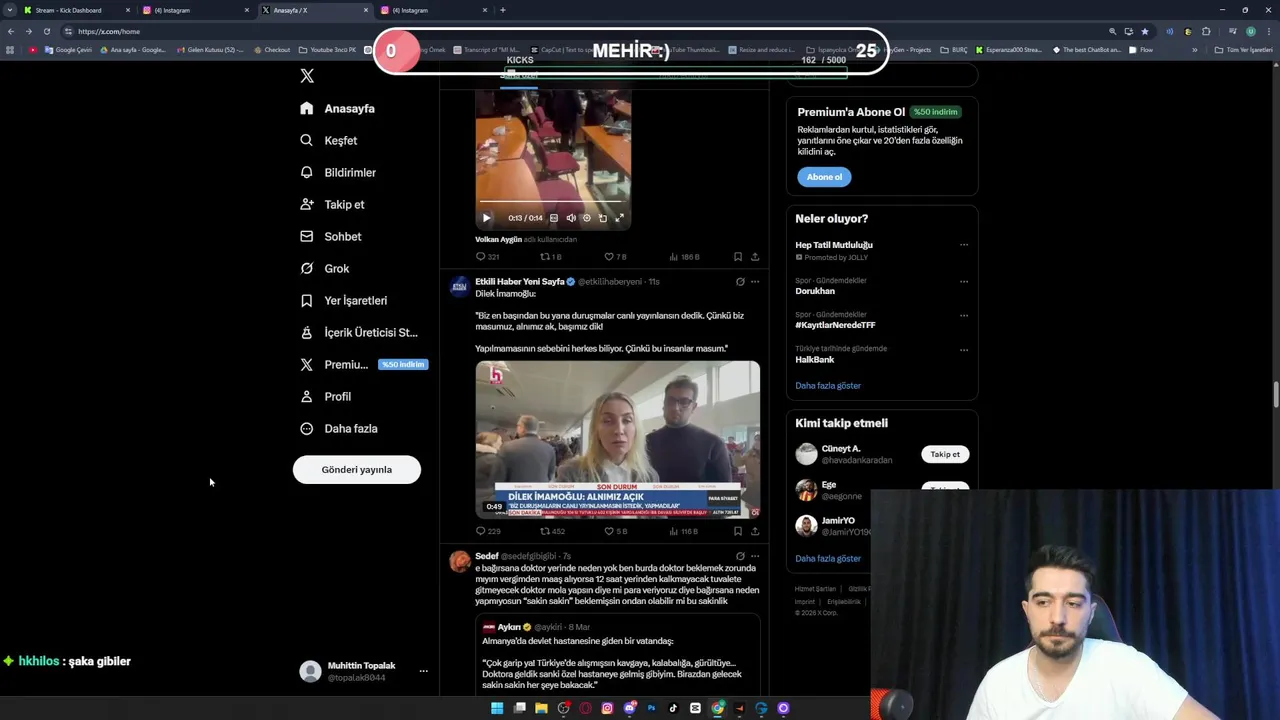The image size is (1280, 720).
Task: Click Daha fazla göster under Kimi takip etmeli
Action: pyautogui.click(x=828, y=558)
